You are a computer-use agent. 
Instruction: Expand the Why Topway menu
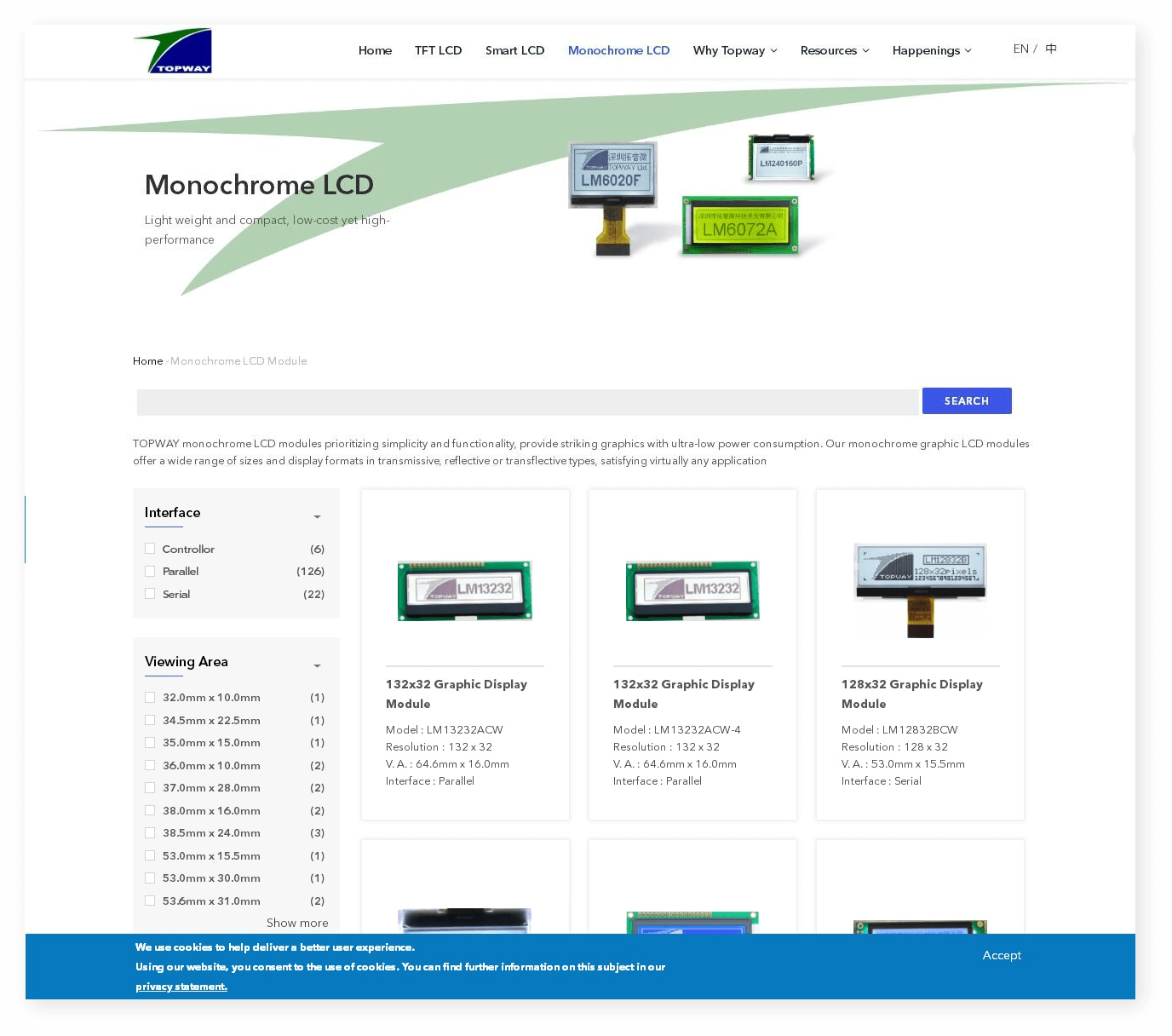(x=735, y=50)
